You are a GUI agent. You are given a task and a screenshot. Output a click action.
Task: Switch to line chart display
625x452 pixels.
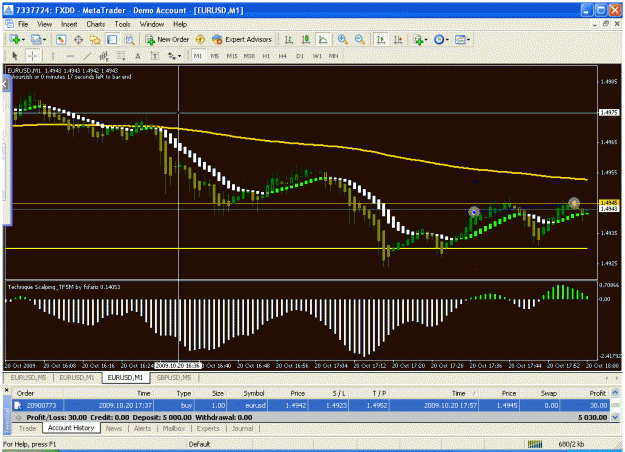click(x=322, y=39)
